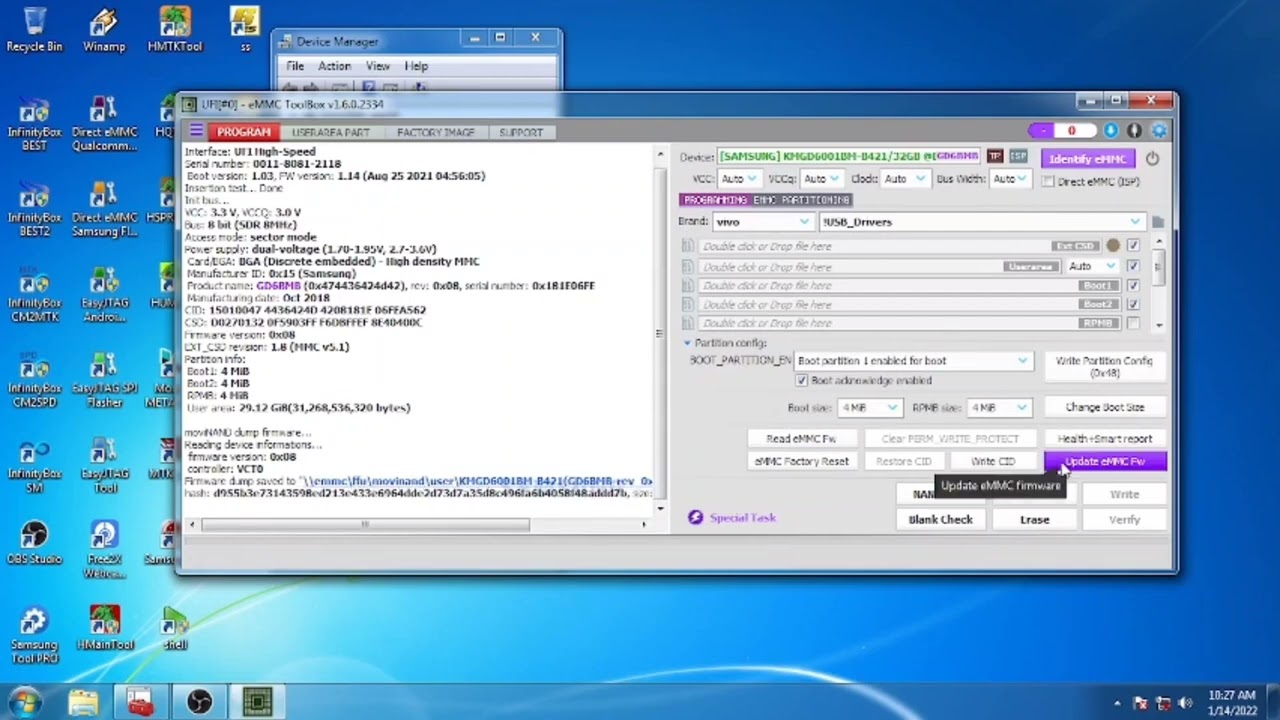Switch to the USERAREA PART tab
This screenshot has height=720, width=1280.
331,132
